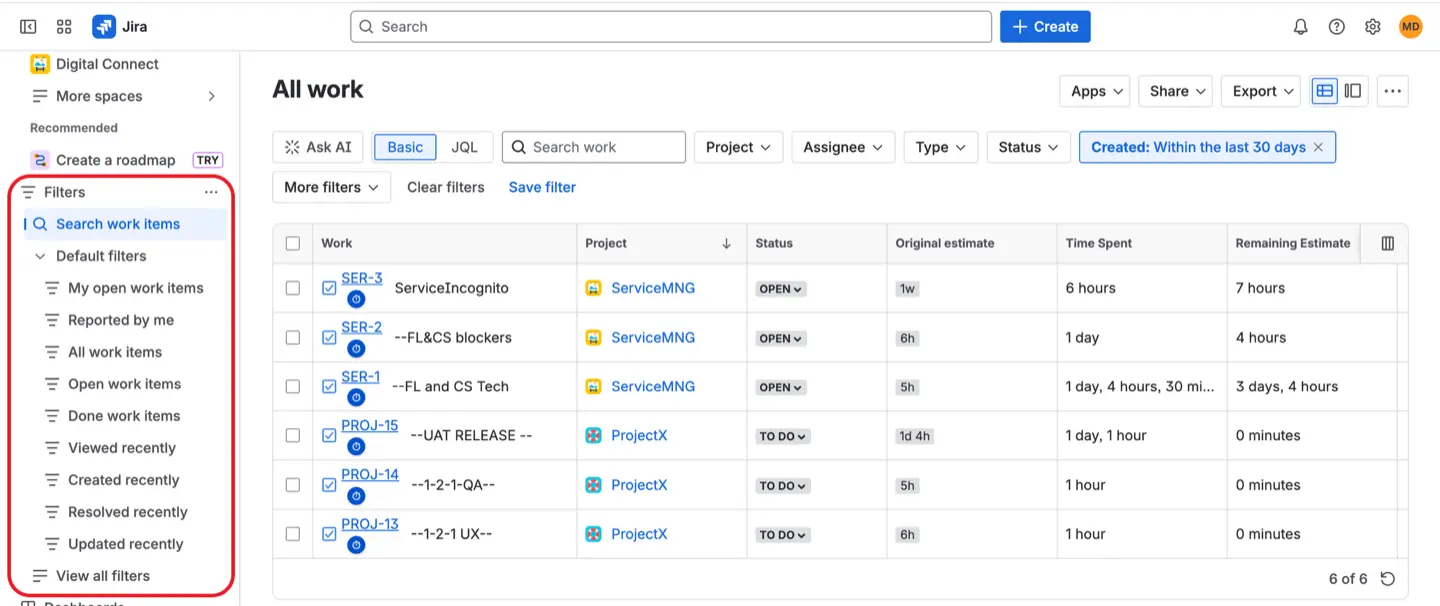This screenshot has height=606, width=1440.
Task: Open the Export menu
Action: [1259, 90]
